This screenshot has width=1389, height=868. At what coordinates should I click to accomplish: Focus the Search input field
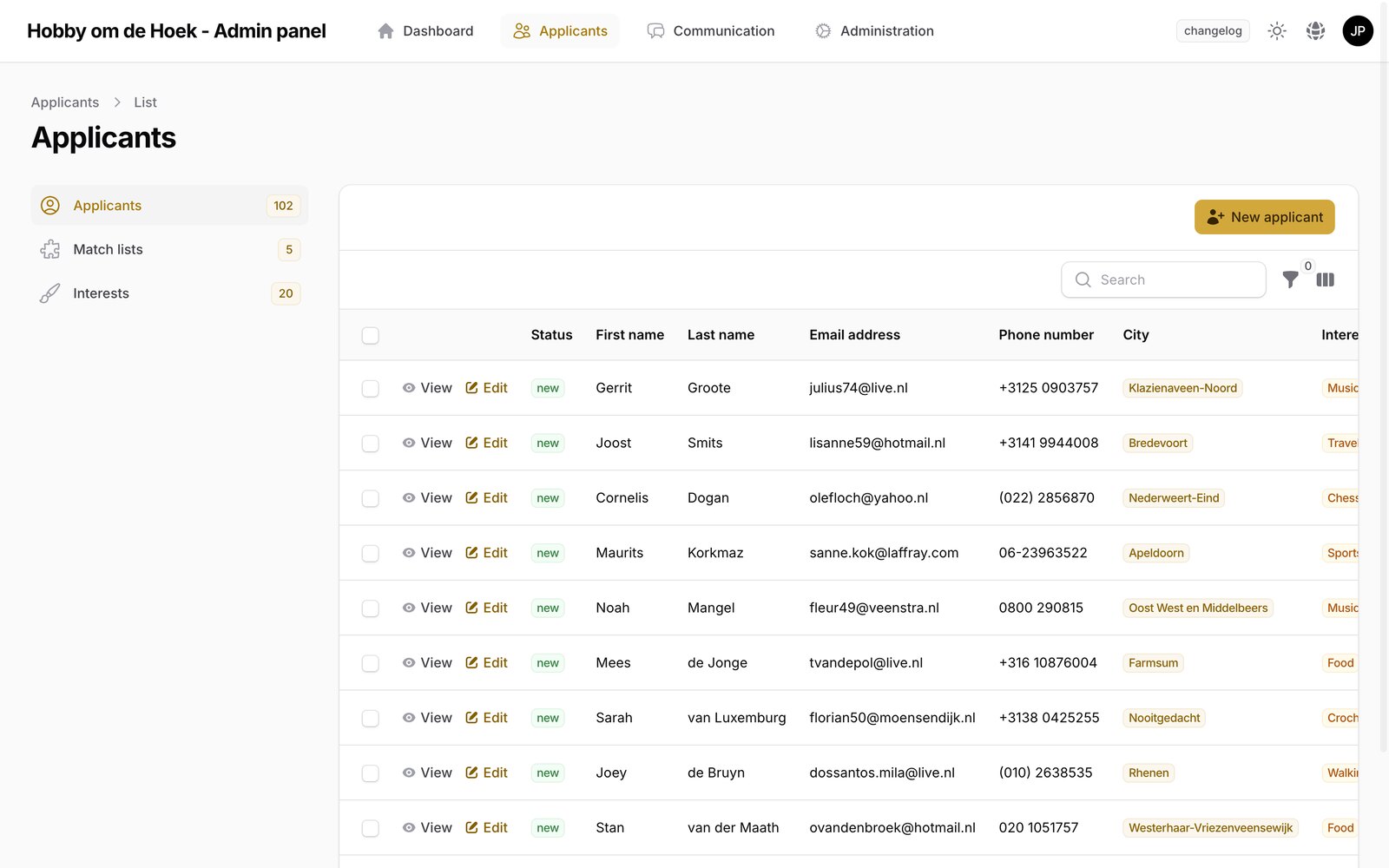coord(1163,279)
